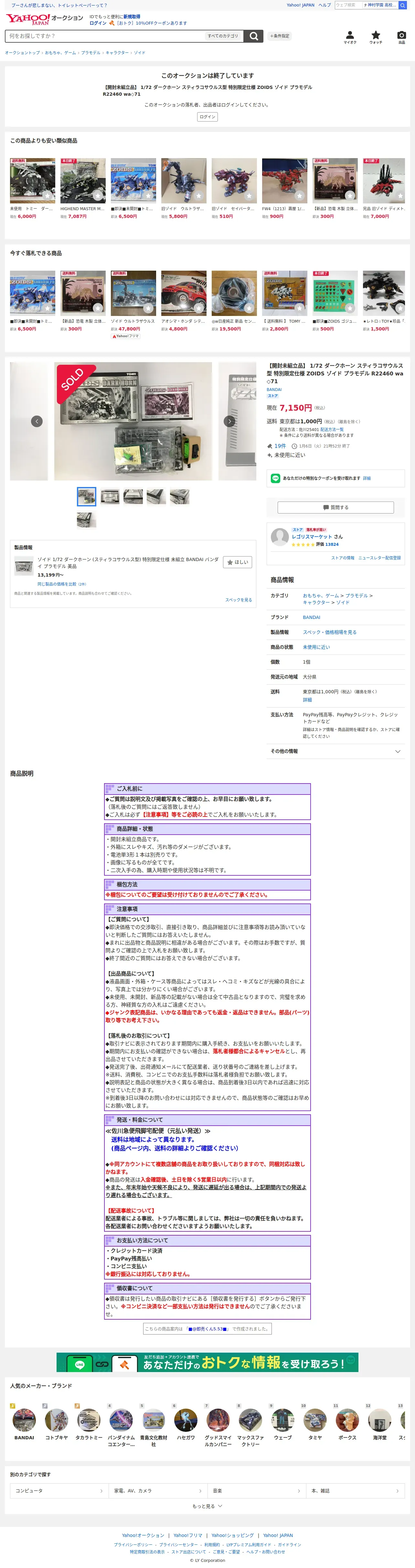Open すべてのカテゴリ dropdown in search bar

(x=223, y=36)
